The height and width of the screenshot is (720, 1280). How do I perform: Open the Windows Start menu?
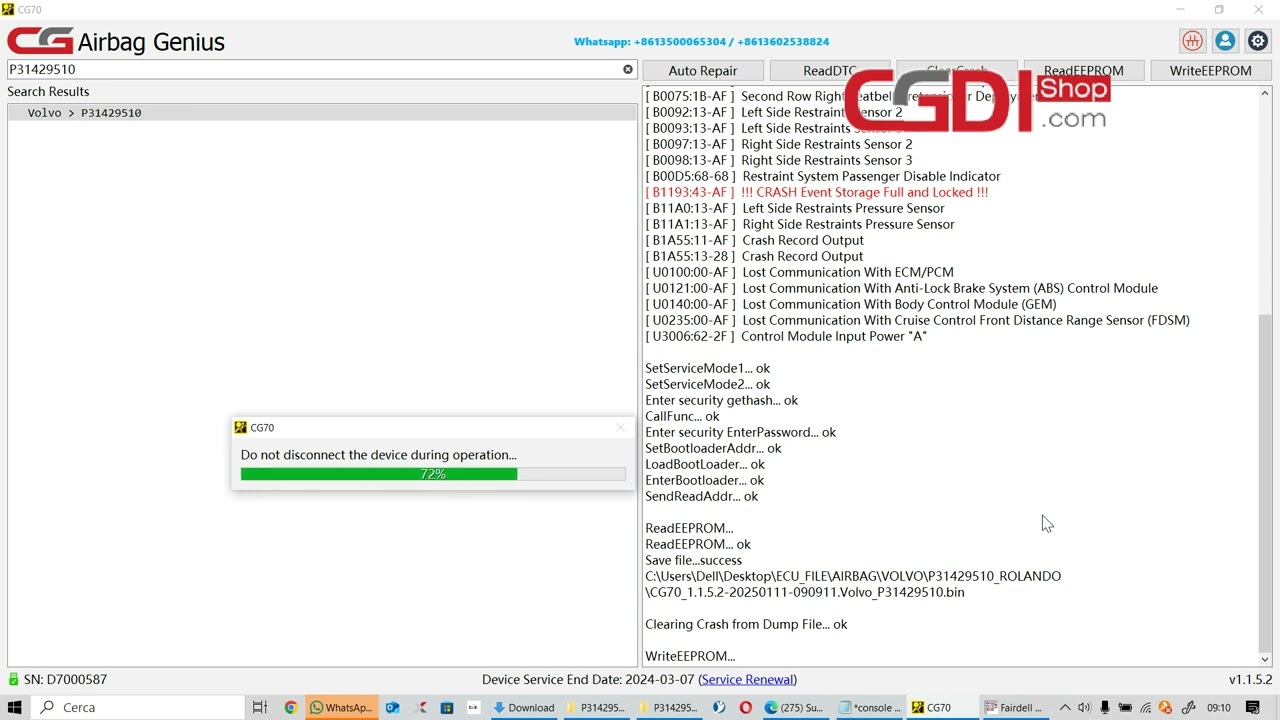(15, 707)
